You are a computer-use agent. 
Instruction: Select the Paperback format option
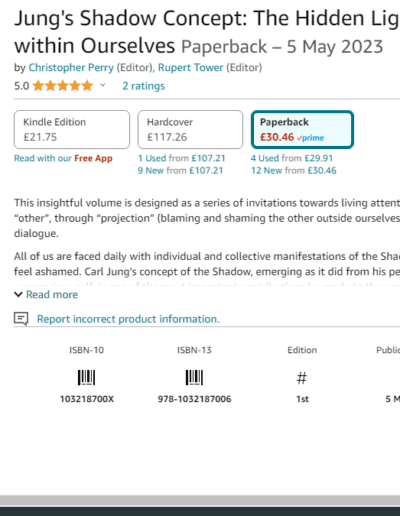tap(302, 129)
